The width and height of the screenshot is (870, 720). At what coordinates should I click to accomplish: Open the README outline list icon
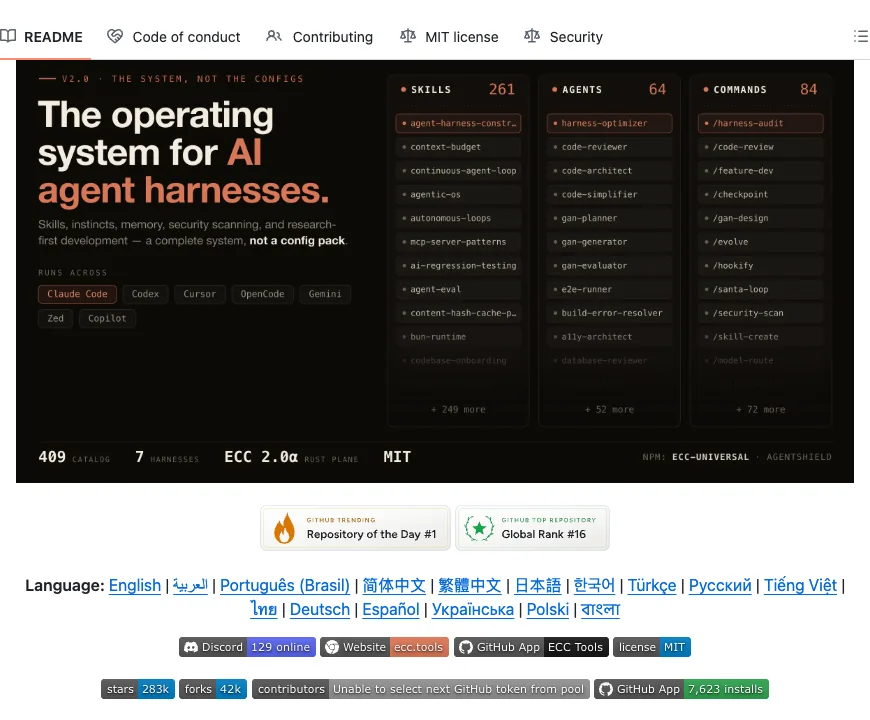[861, 37]
